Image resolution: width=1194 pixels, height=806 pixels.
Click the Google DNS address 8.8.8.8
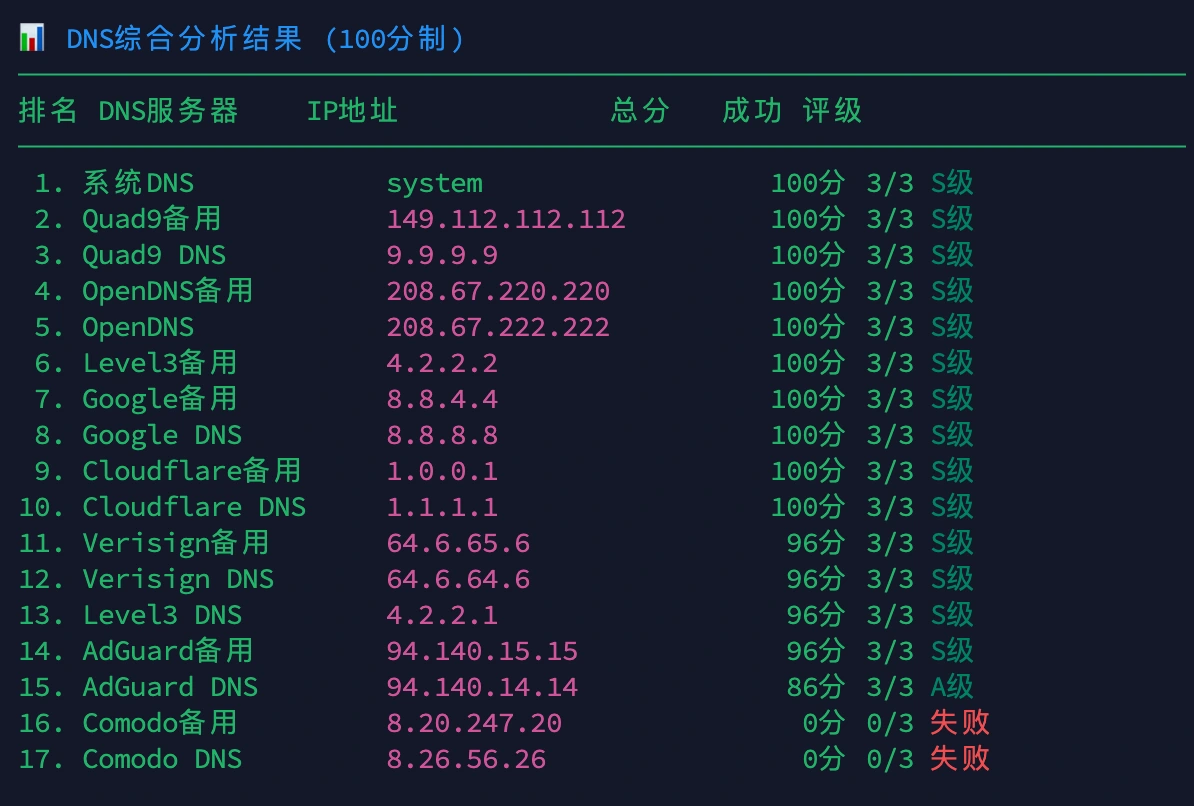point(442,436)
